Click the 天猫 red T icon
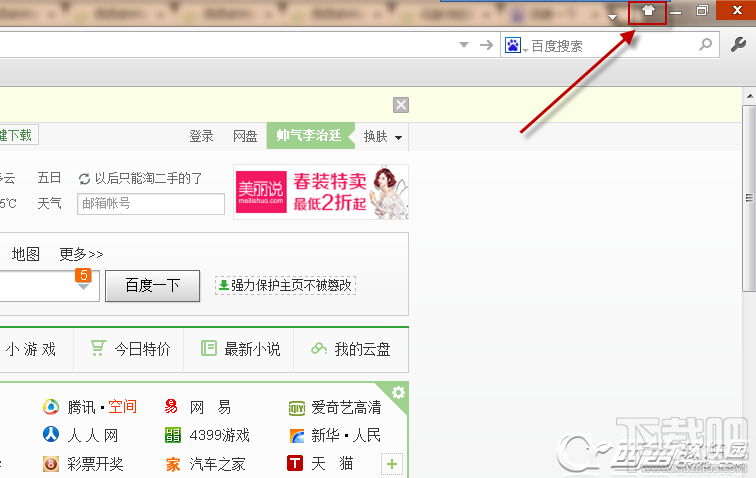This screenshot has height=478, width=756. tap(295, 463)
